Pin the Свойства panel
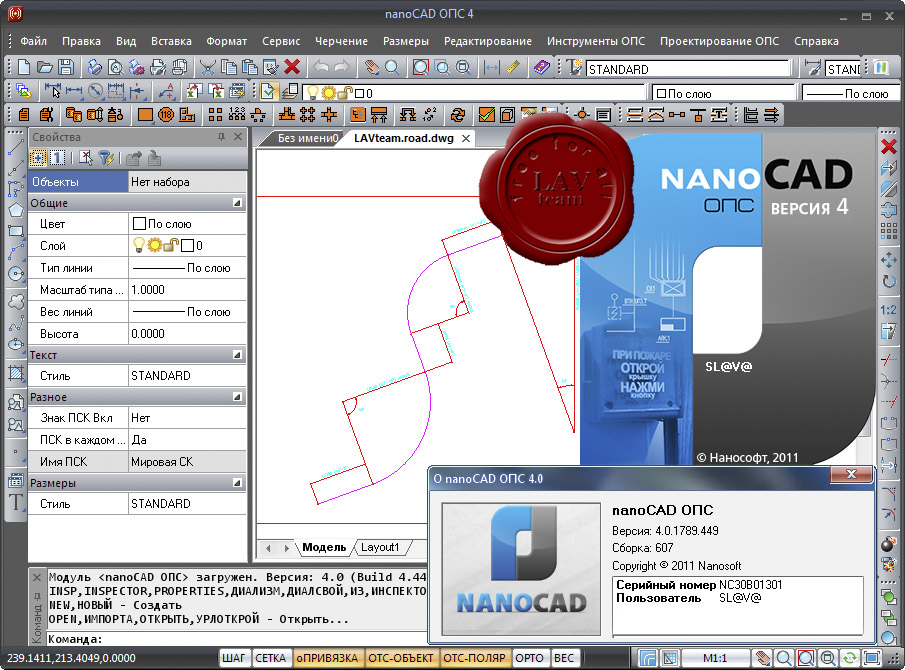This screenshot has width=905, height=670. [221, 137]
